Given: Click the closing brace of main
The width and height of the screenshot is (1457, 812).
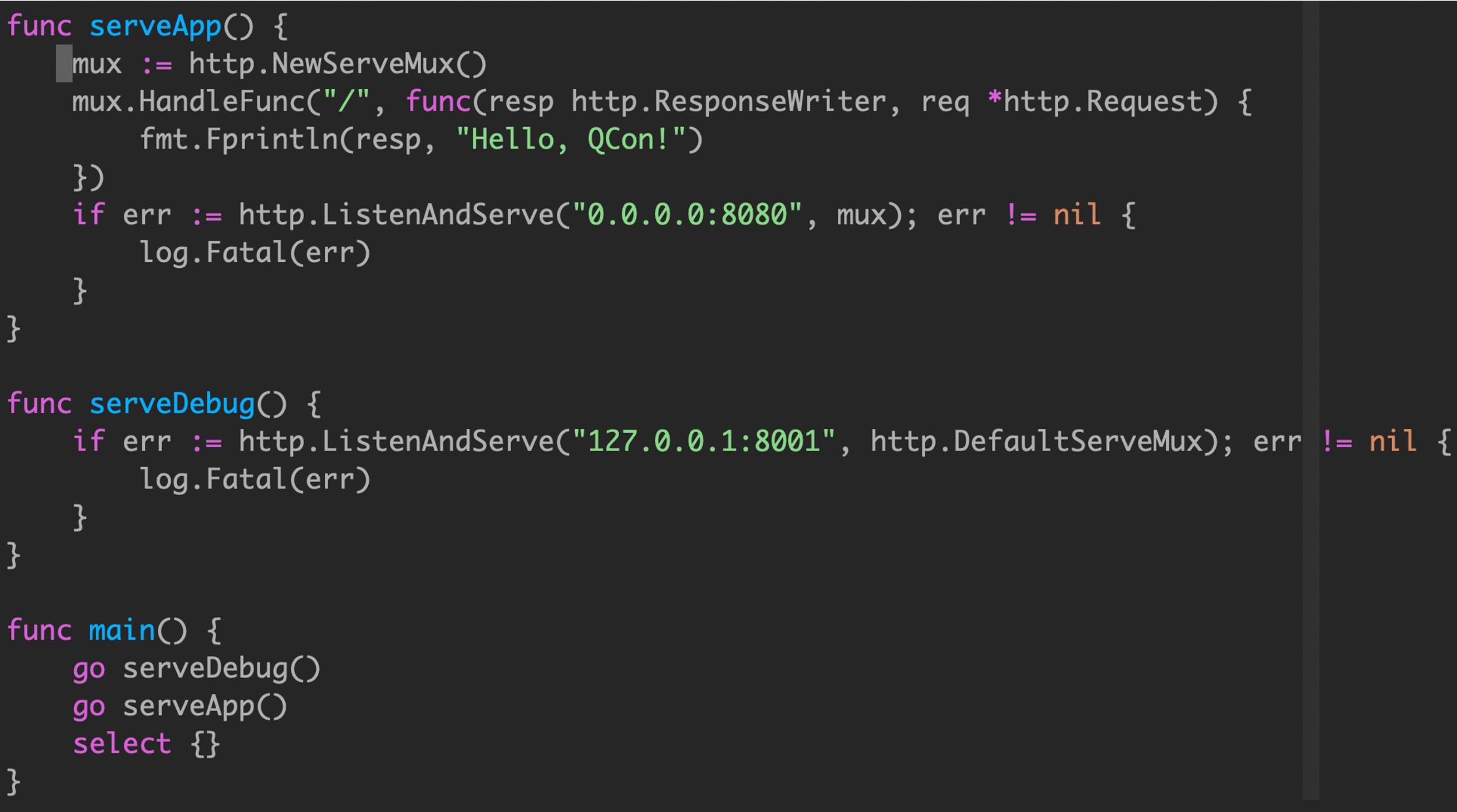Looking at the screenshot, I should pos(13,782).
